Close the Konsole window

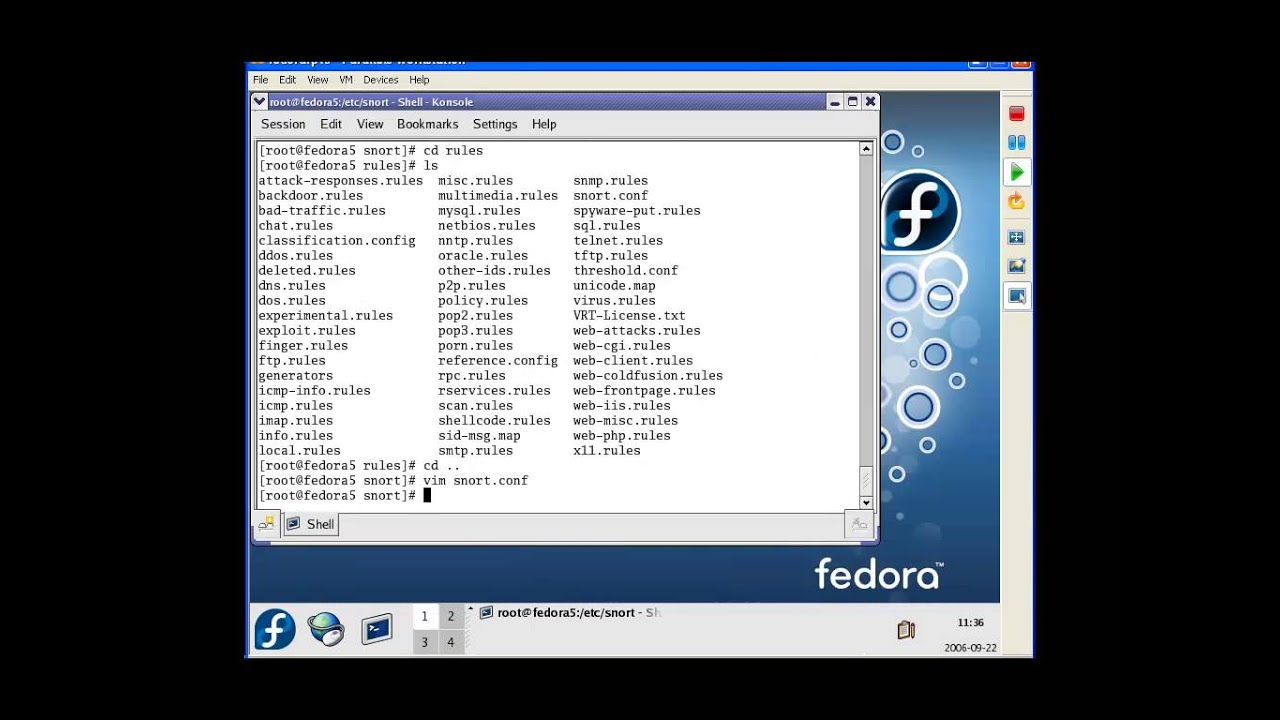click(x=870, y=102)
